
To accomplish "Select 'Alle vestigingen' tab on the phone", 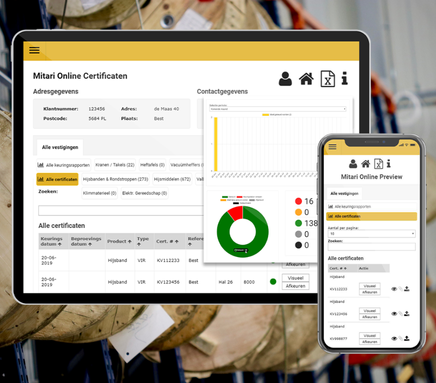I will 344,193.
